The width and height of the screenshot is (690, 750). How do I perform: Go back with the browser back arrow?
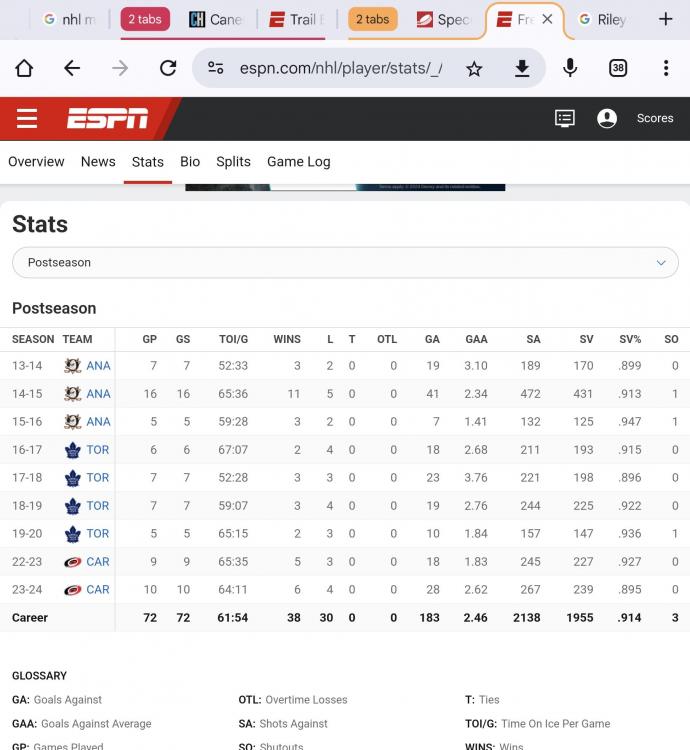pos(72,68)
